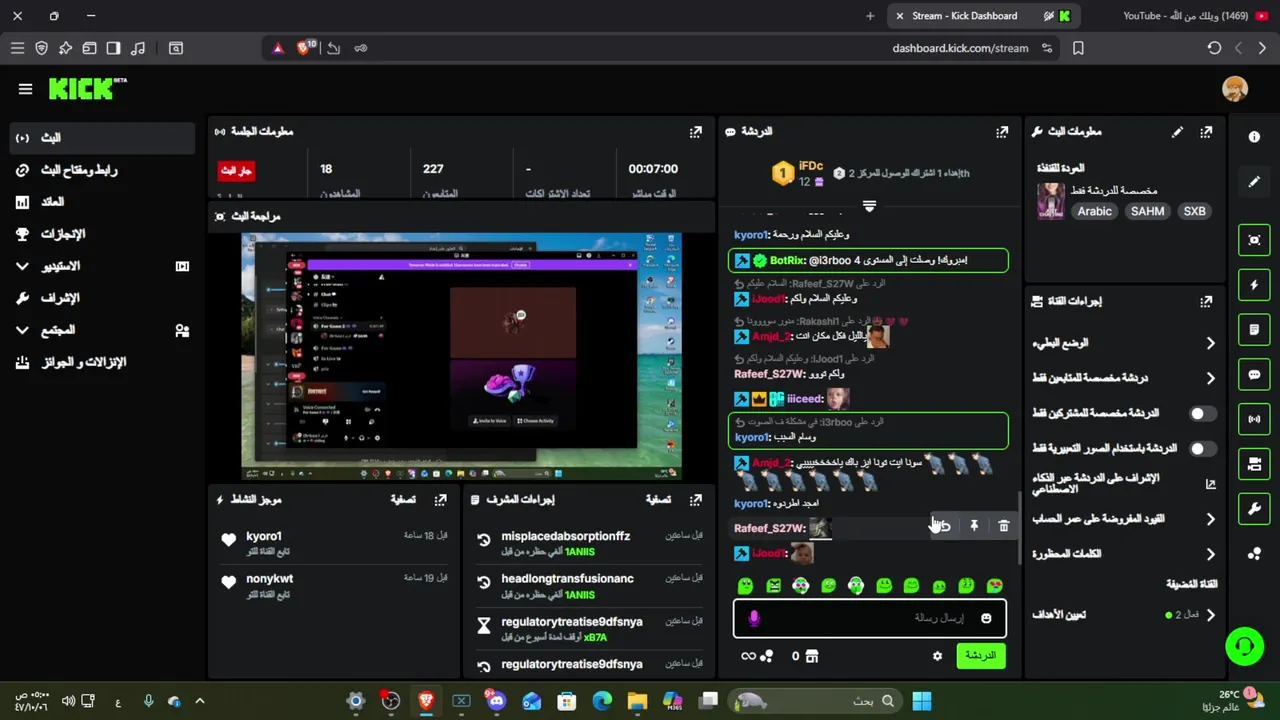Viewport: 1280px width, 720px height.
Task: Select the Stream sidebar item
Action: pos(102,138)
